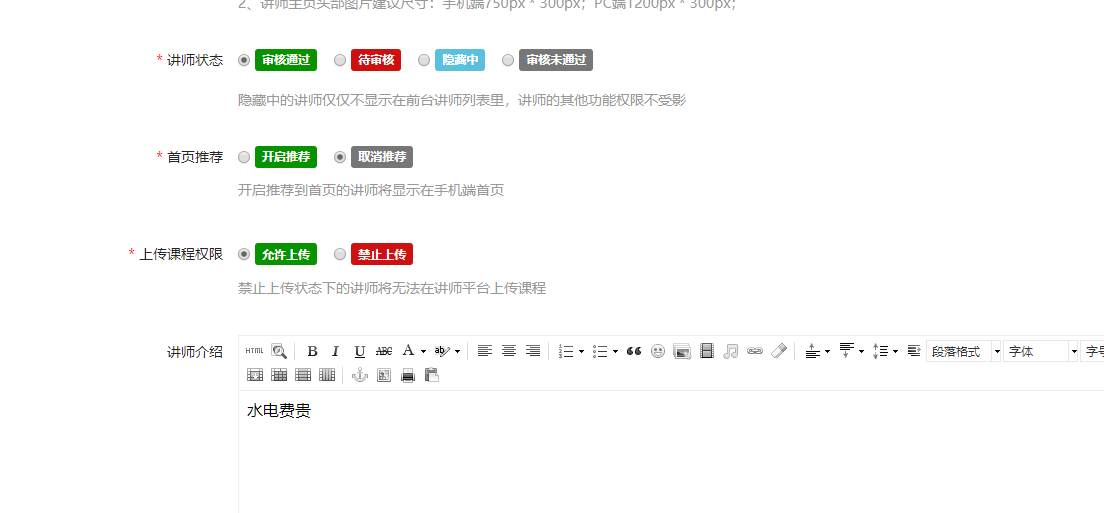Open the editor preview magnifier icon
The width and height of the screenshot is (1104, 513).
[x=279, y=351]
